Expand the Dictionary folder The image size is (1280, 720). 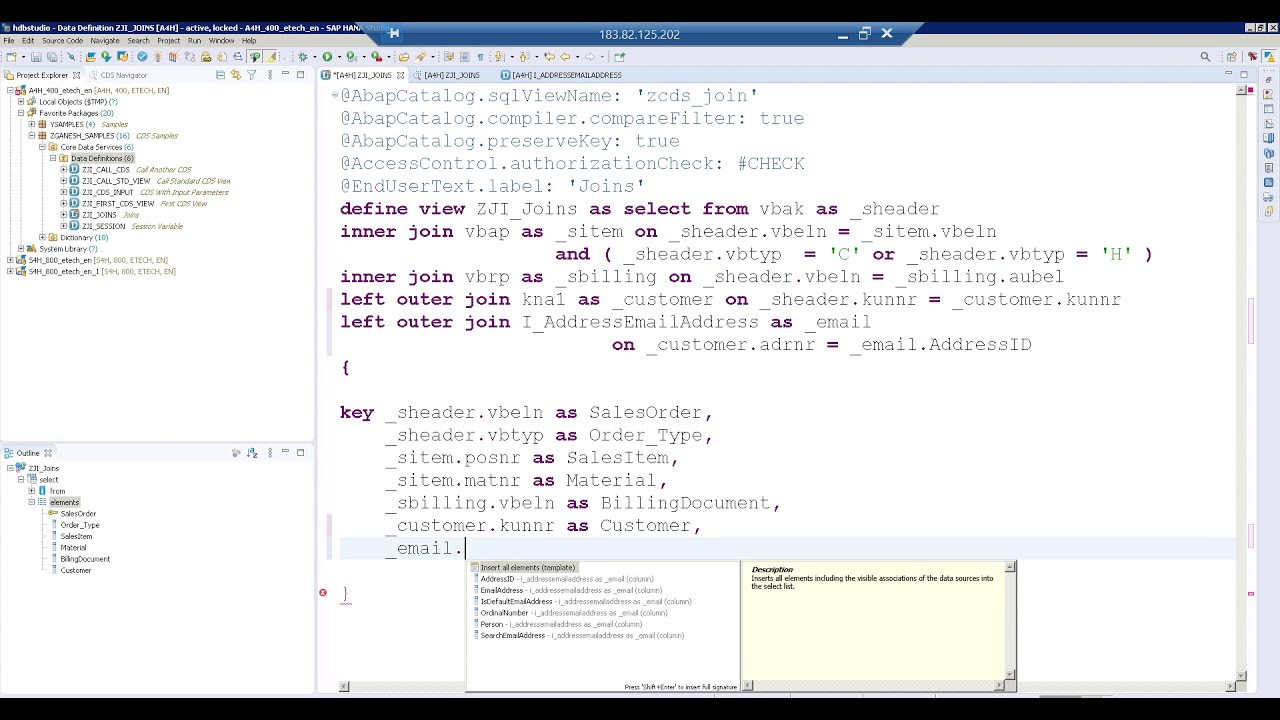point(41,237)
